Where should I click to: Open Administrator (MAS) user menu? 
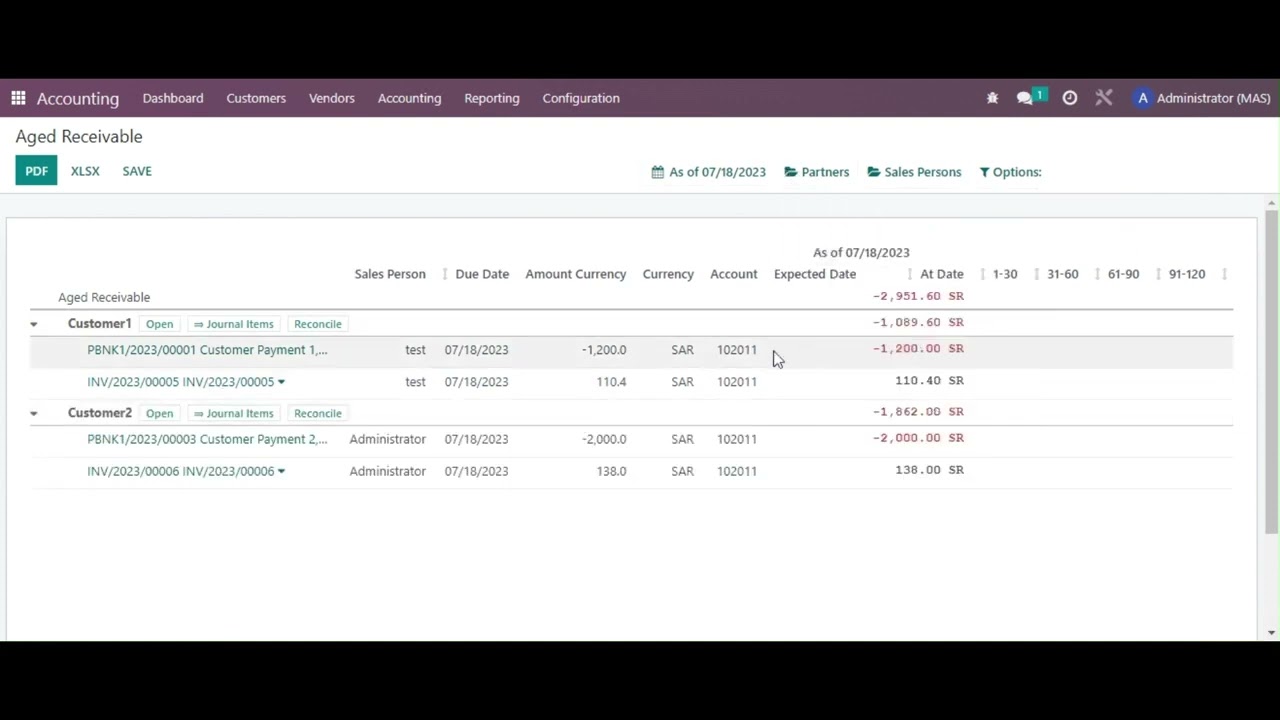click(1202, 98)
